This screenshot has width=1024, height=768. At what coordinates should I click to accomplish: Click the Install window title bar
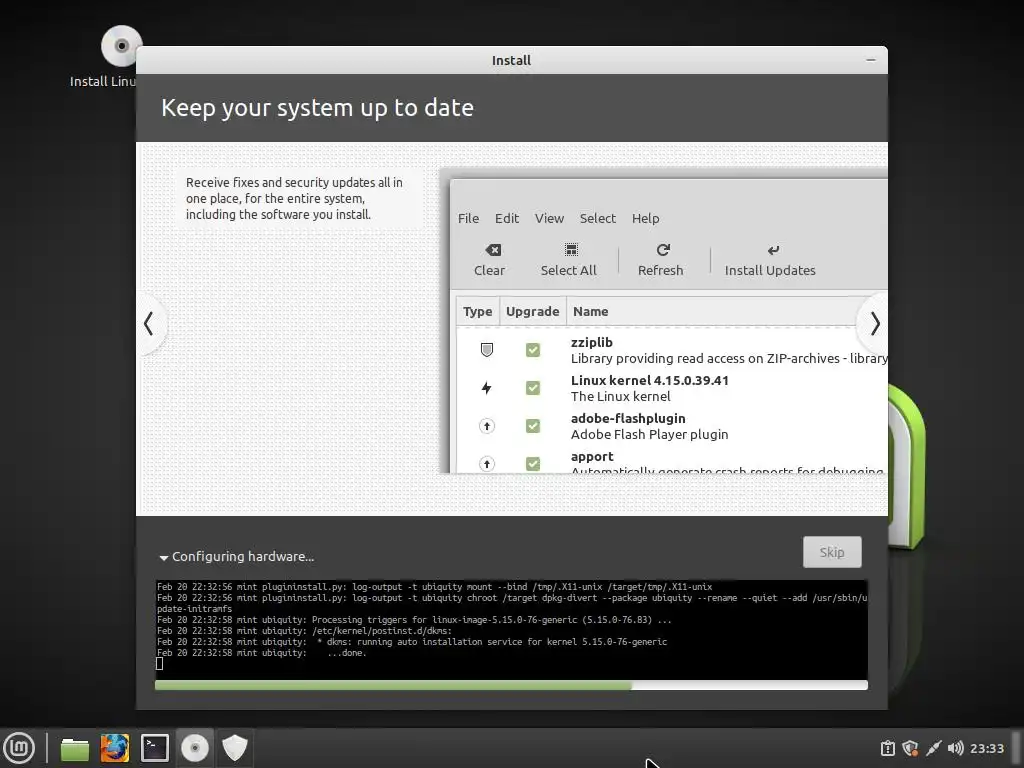coord(511,60)
